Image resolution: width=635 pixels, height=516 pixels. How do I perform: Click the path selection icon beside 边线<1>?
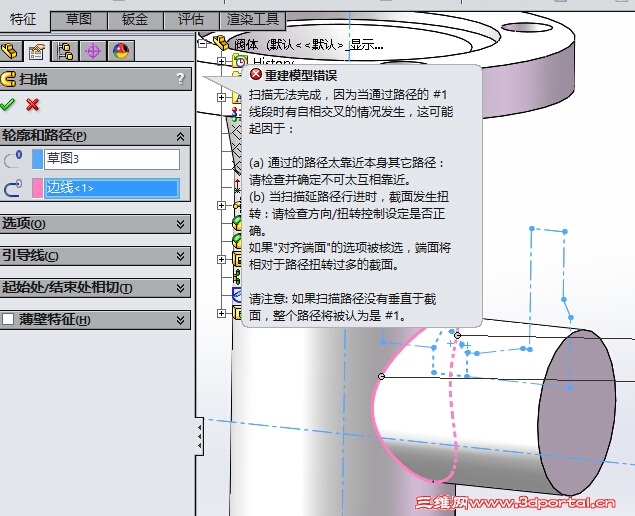click(13, 189)
